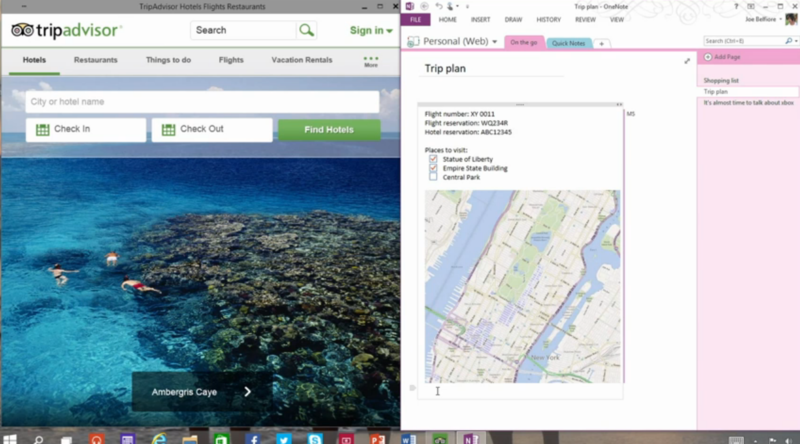
Task: Switch to the HISTORY ribbon tab
Action: pos(548,19)
